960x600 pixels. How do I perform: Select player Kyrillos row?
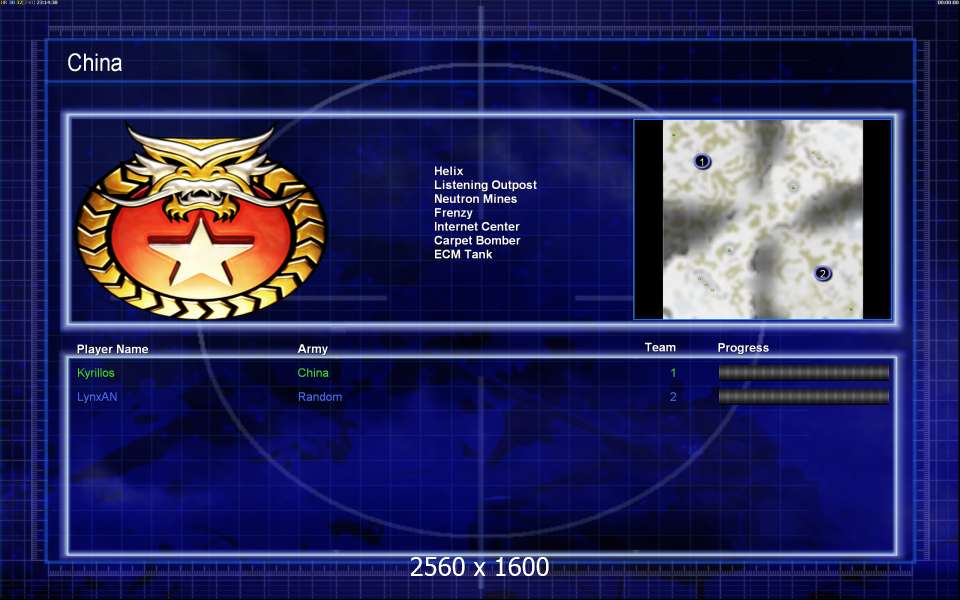click(x=482, y=373)
